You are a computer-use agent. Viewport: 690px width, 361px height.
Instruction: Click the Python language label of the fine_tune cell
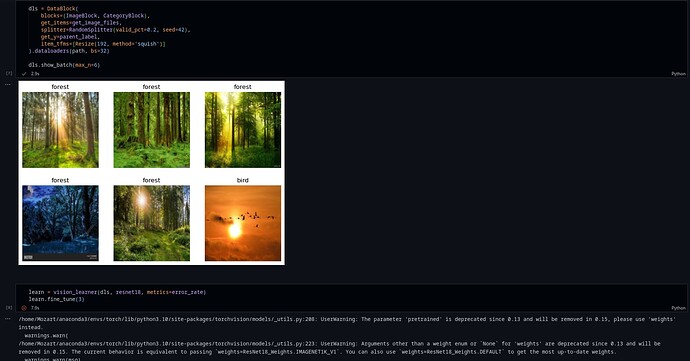pyautogui.click(x=678, y=308)
